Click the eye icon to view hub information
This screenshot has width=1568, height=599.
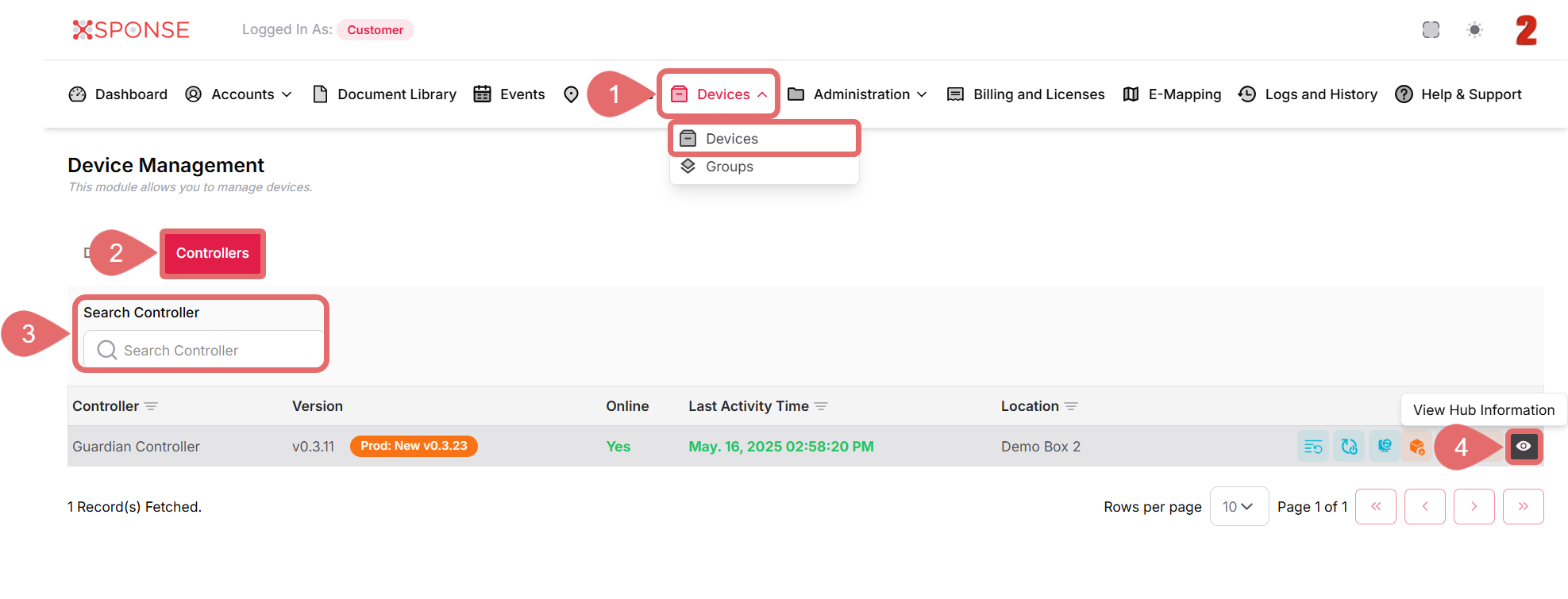1523,447
